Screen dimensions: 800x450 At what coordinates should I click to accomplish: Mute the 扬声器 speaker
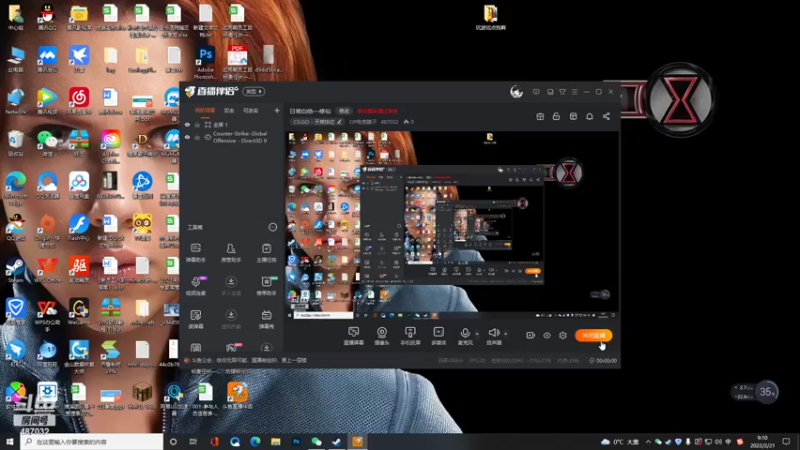point(493,336)
